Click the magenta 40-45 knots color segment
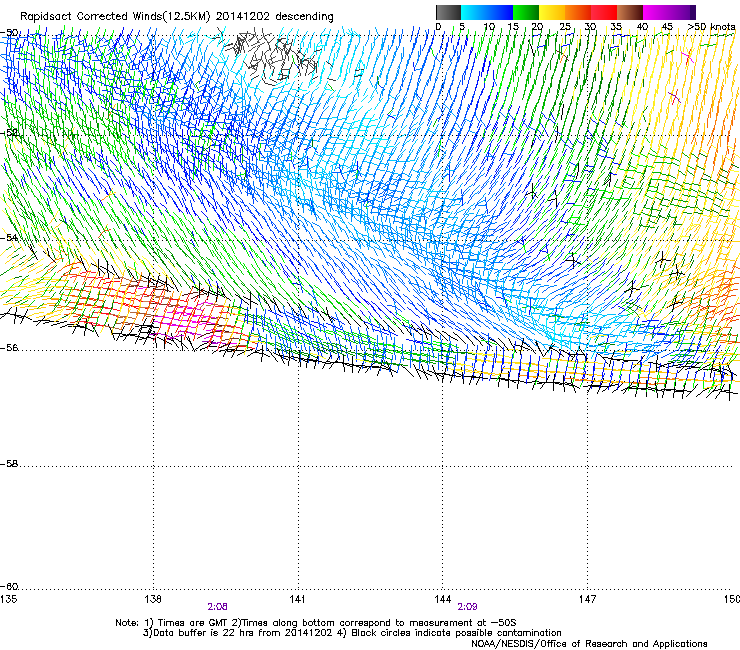 pos(656,12)
